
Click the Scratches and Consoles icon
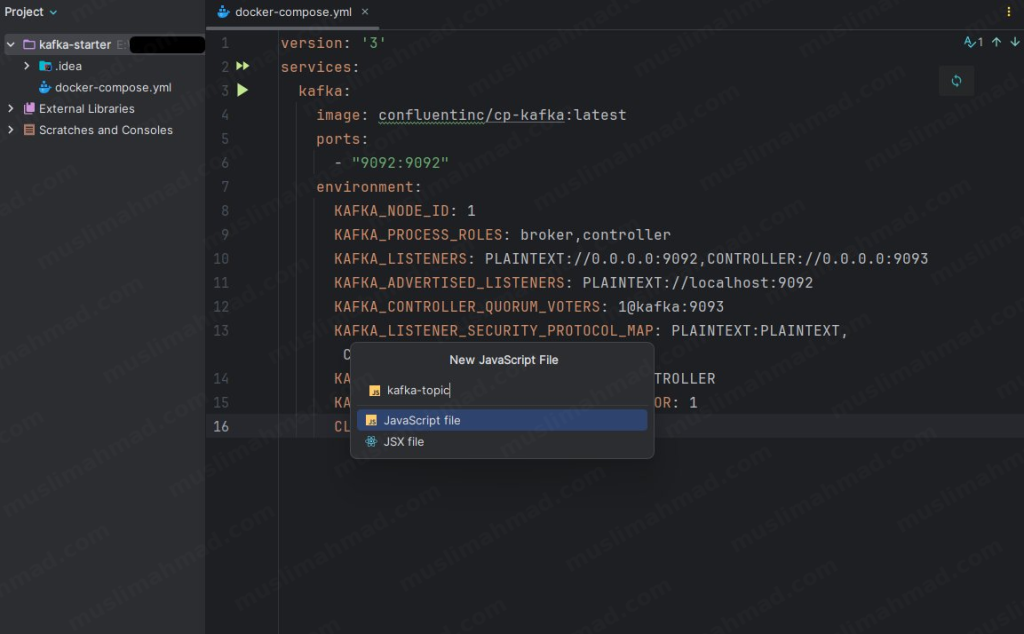click(x=28, y=130)
